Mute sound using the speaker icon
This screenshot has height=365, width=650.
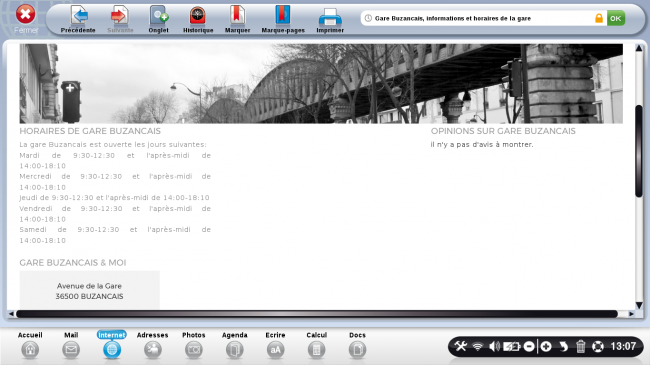(x=494, y=346)
